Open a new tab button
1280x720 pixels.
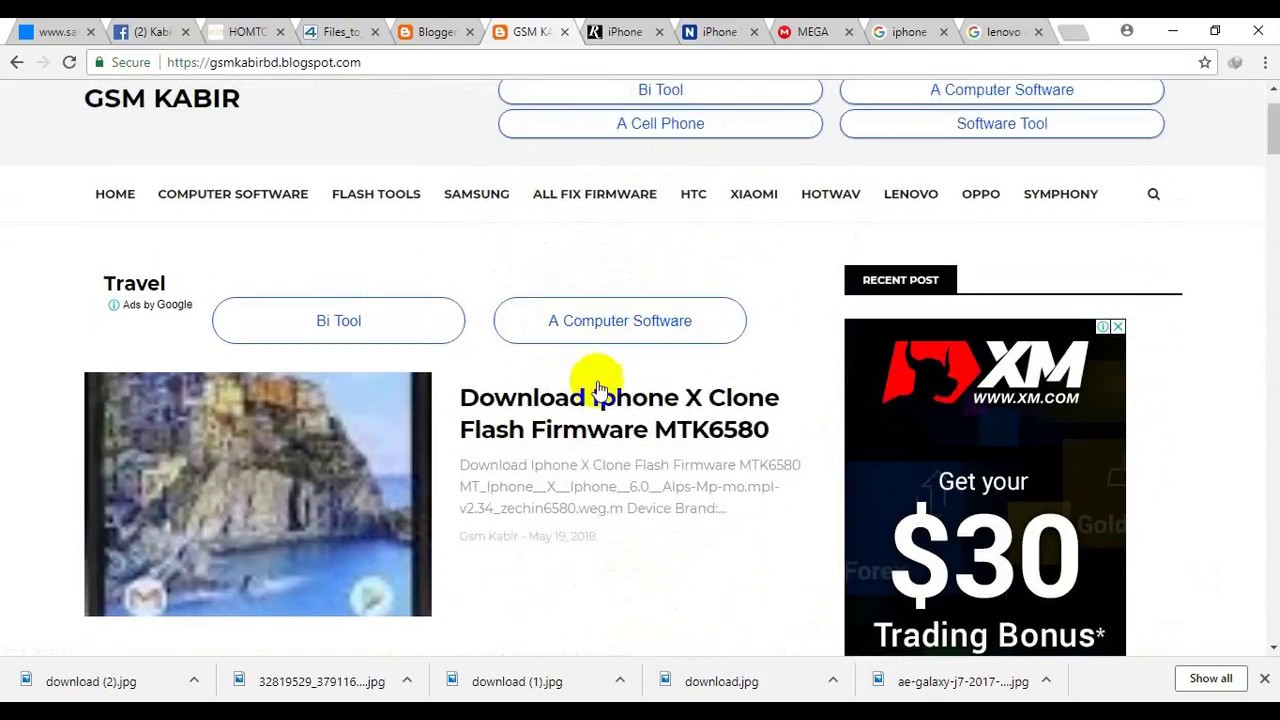click(1073, 32)
